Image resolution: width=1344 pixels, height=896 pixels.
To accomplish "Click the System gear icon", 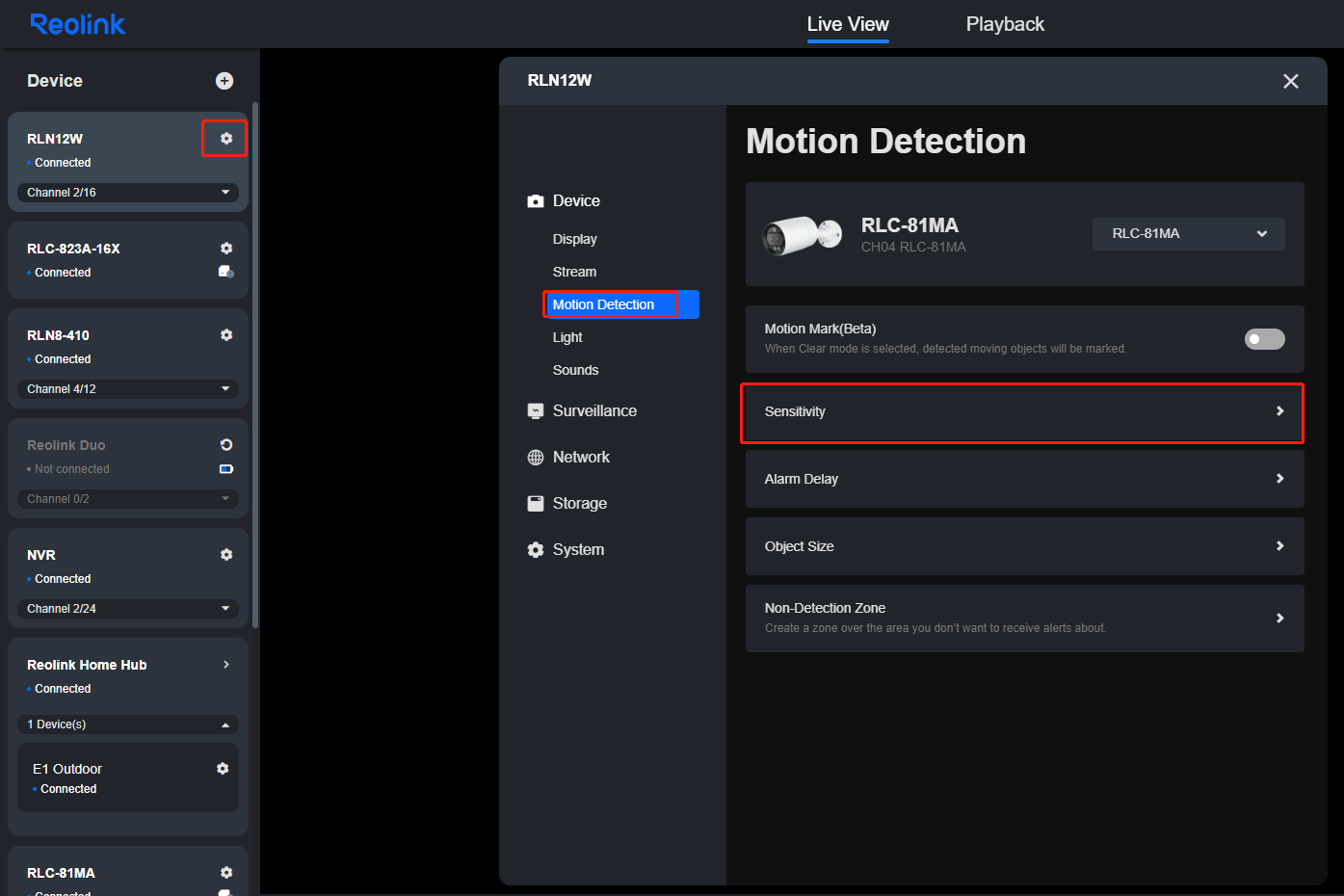I will pos(536,550).
